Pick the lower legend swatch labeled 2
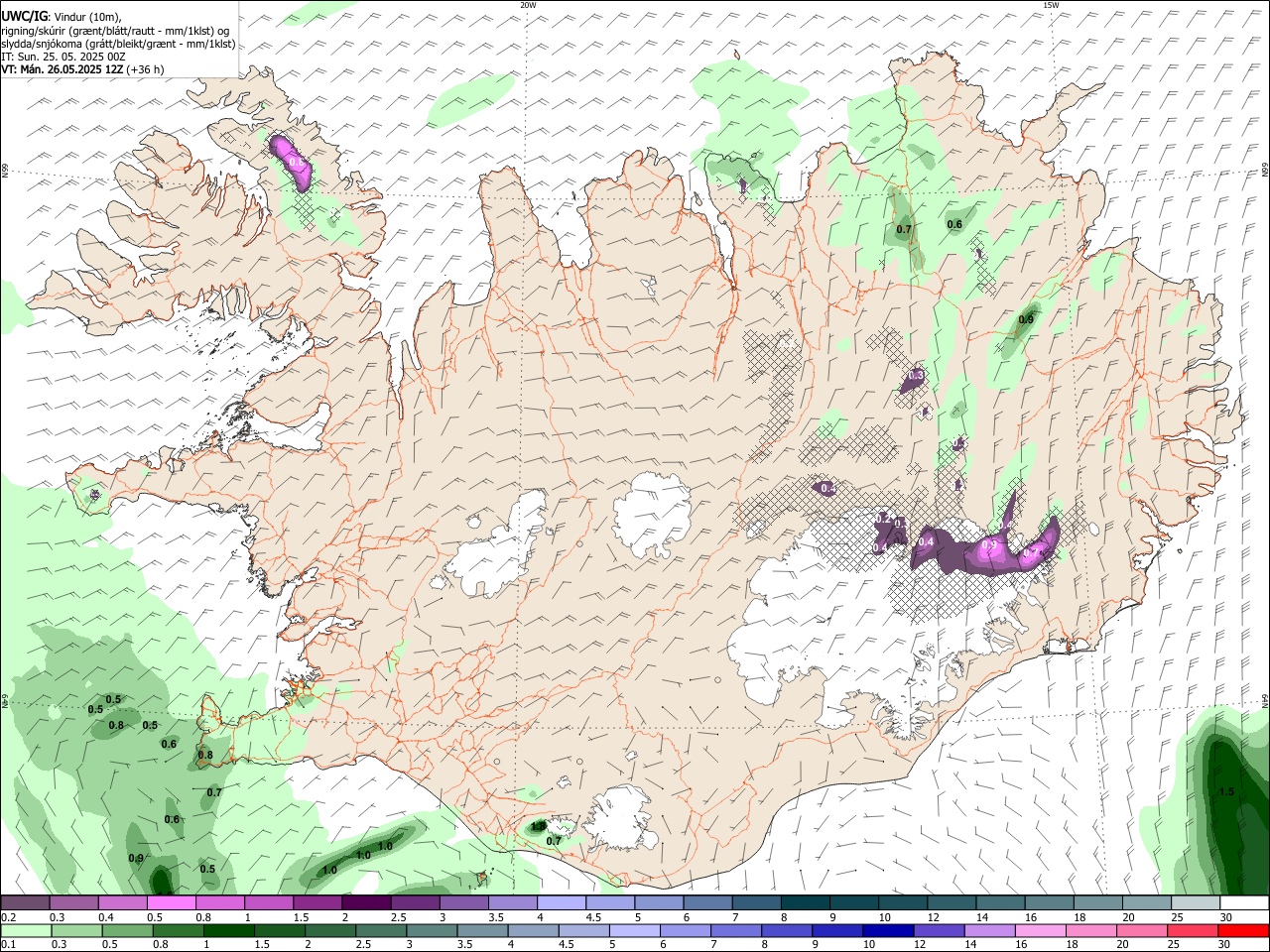 tap(330, 930)
